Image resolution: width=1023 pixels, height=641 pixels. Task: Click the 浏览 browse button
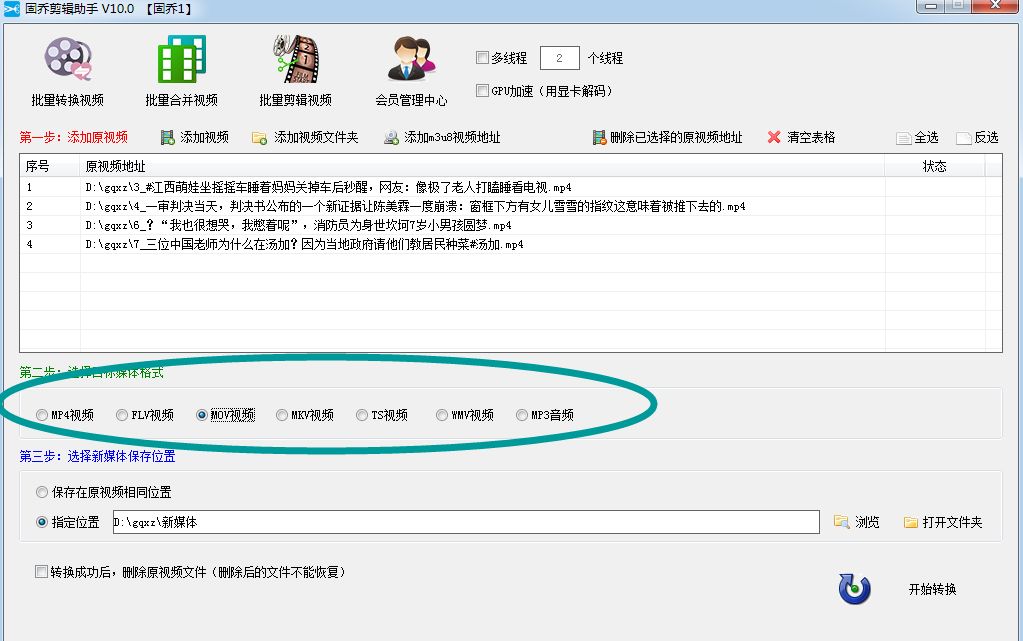click(857, 521)
